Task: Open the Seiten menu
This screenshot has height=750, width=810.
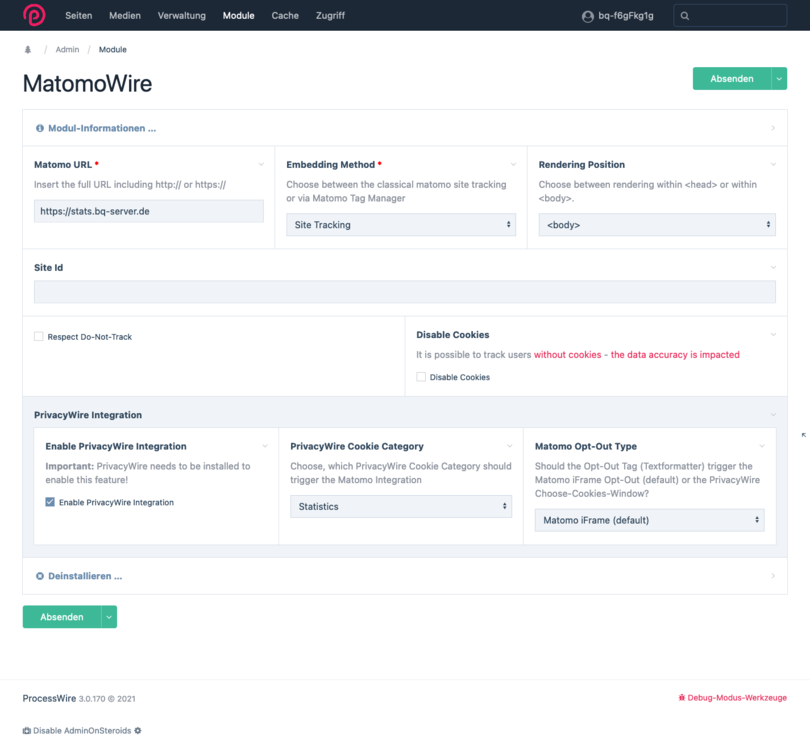Action: [78, 16]
